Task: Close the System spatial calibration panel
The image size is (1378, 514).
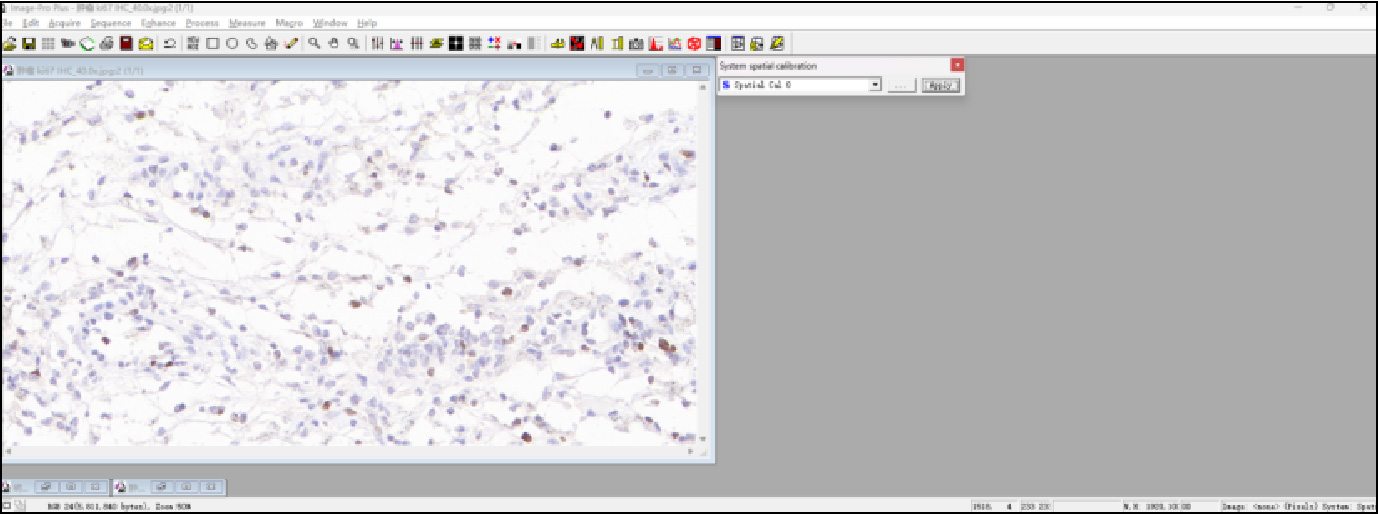Action: pos(957,65)
